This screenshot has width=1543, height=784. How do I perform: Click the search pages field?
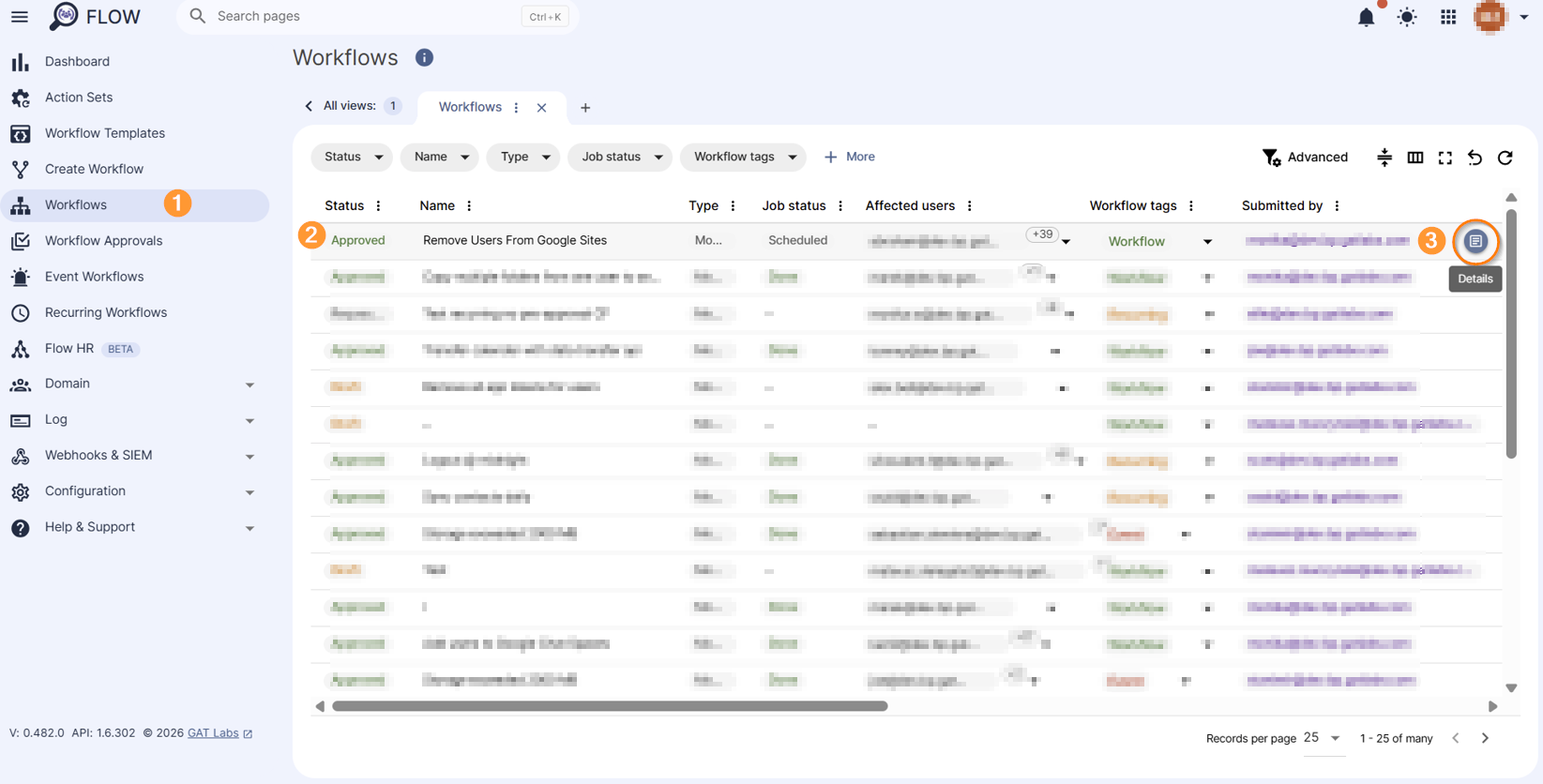377,16
